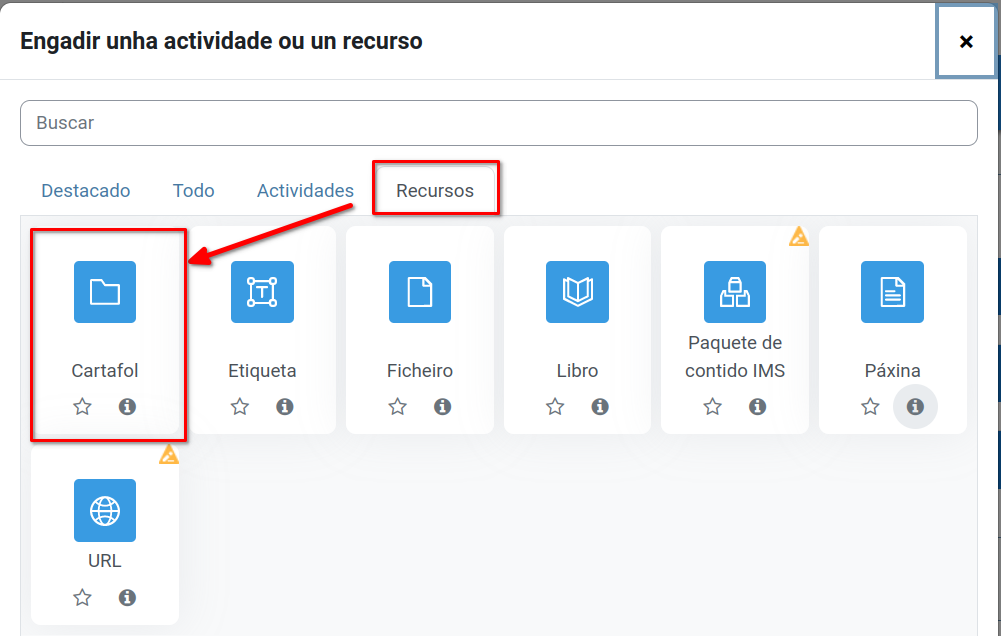1001x636 pixels.
Task: Toggle the favorite star for Libro
Action: pos(555,407)
